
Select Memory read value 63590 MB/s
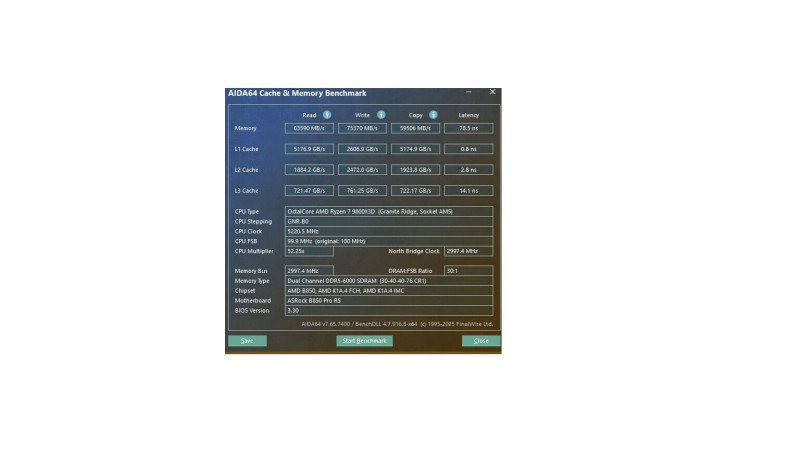pos(309,128)
